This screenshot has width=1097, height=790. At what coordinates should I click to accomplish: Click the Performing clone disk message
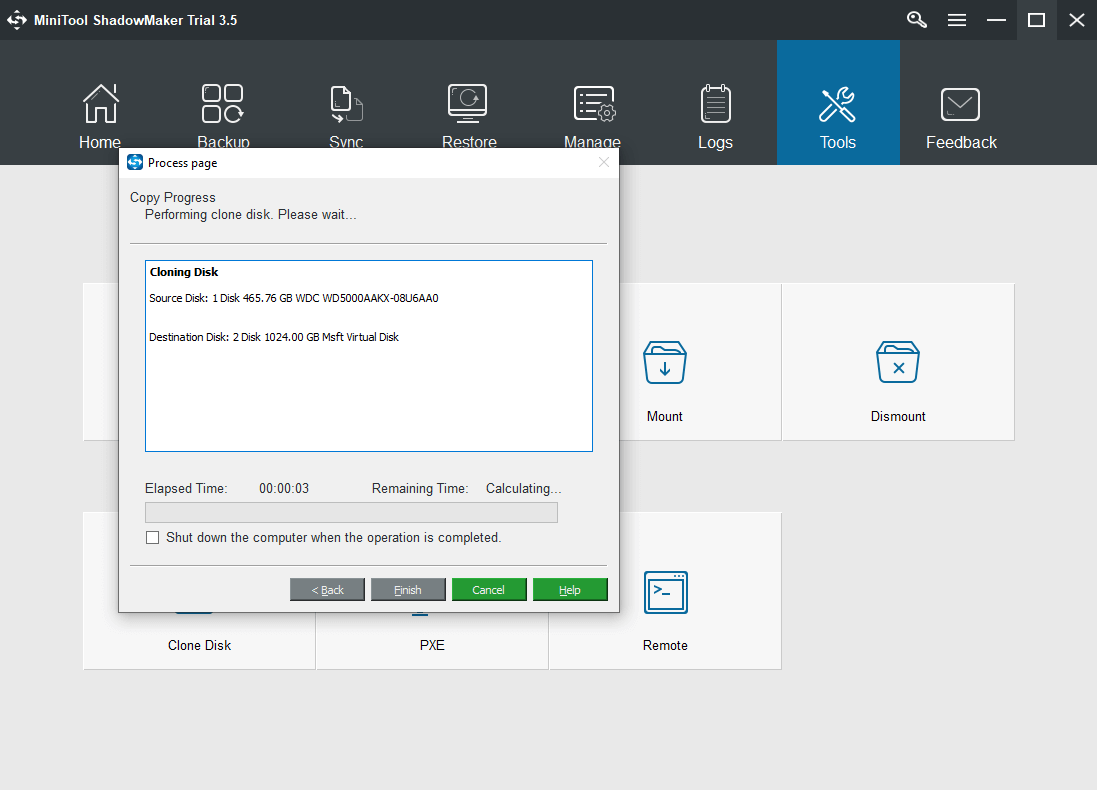tap(250, 215)
